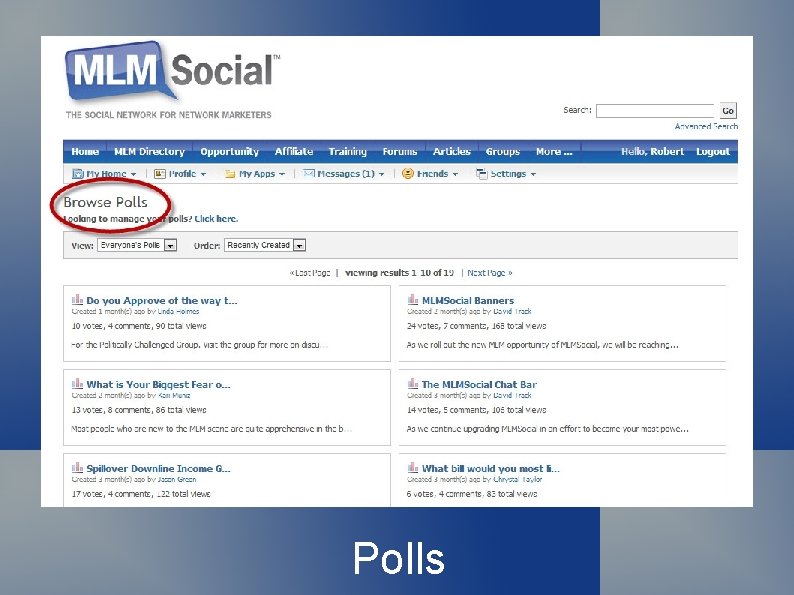Click the My Home house icon

click(77, 174)
